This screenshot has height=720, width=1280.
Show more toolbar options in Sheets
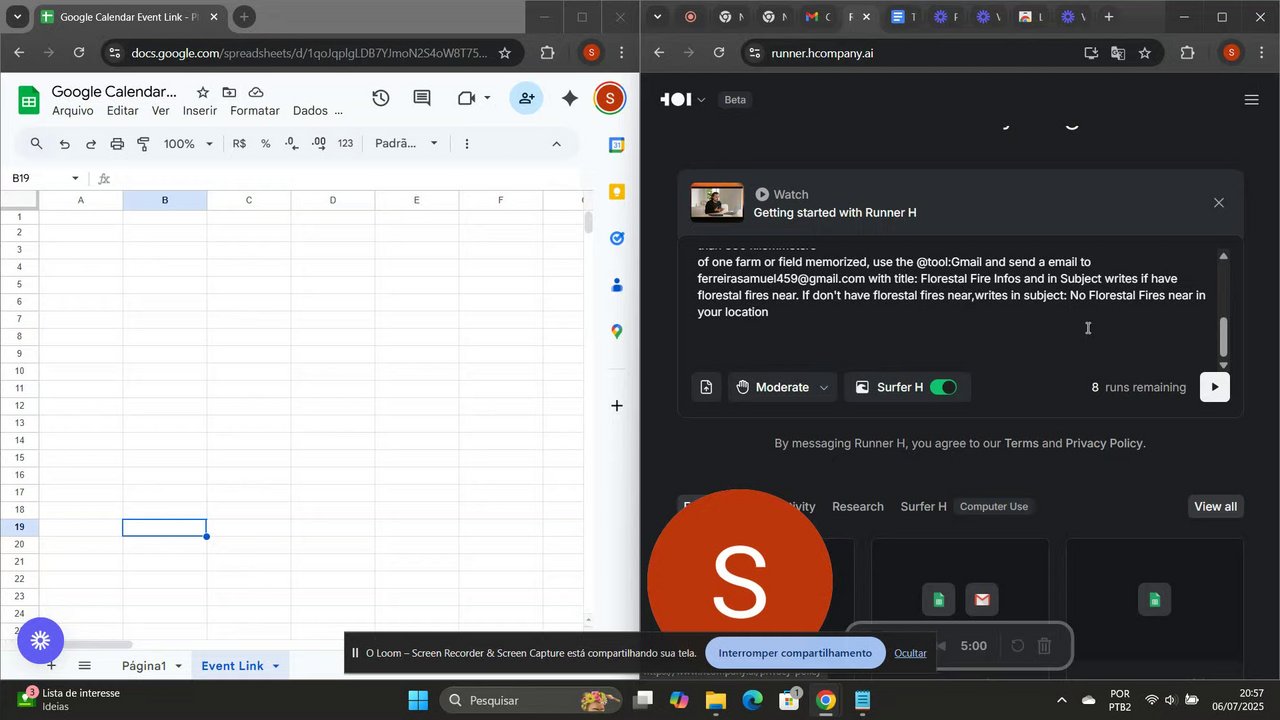click(x=467, y=144)
